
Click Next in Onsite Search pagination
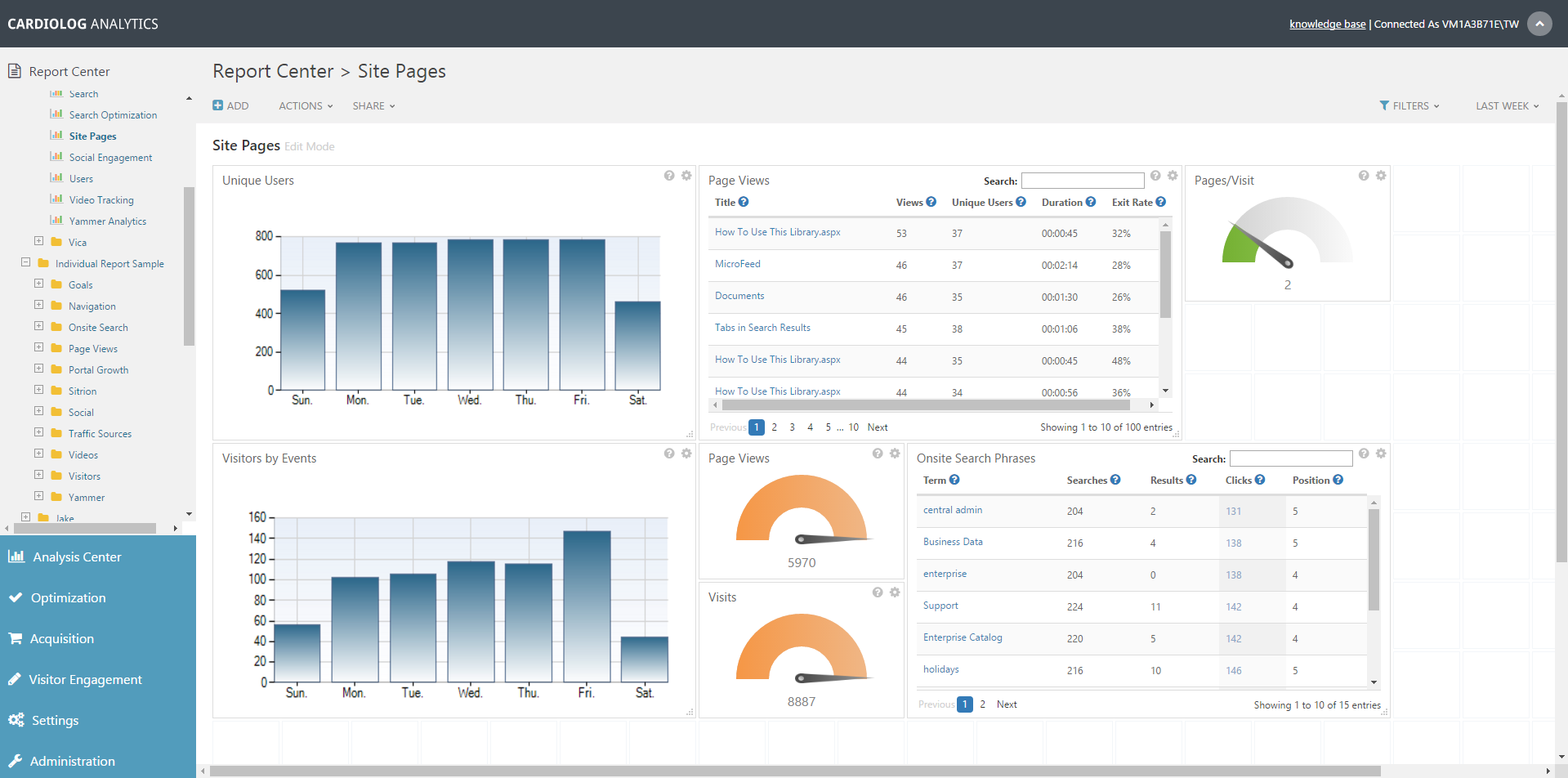1007,704
